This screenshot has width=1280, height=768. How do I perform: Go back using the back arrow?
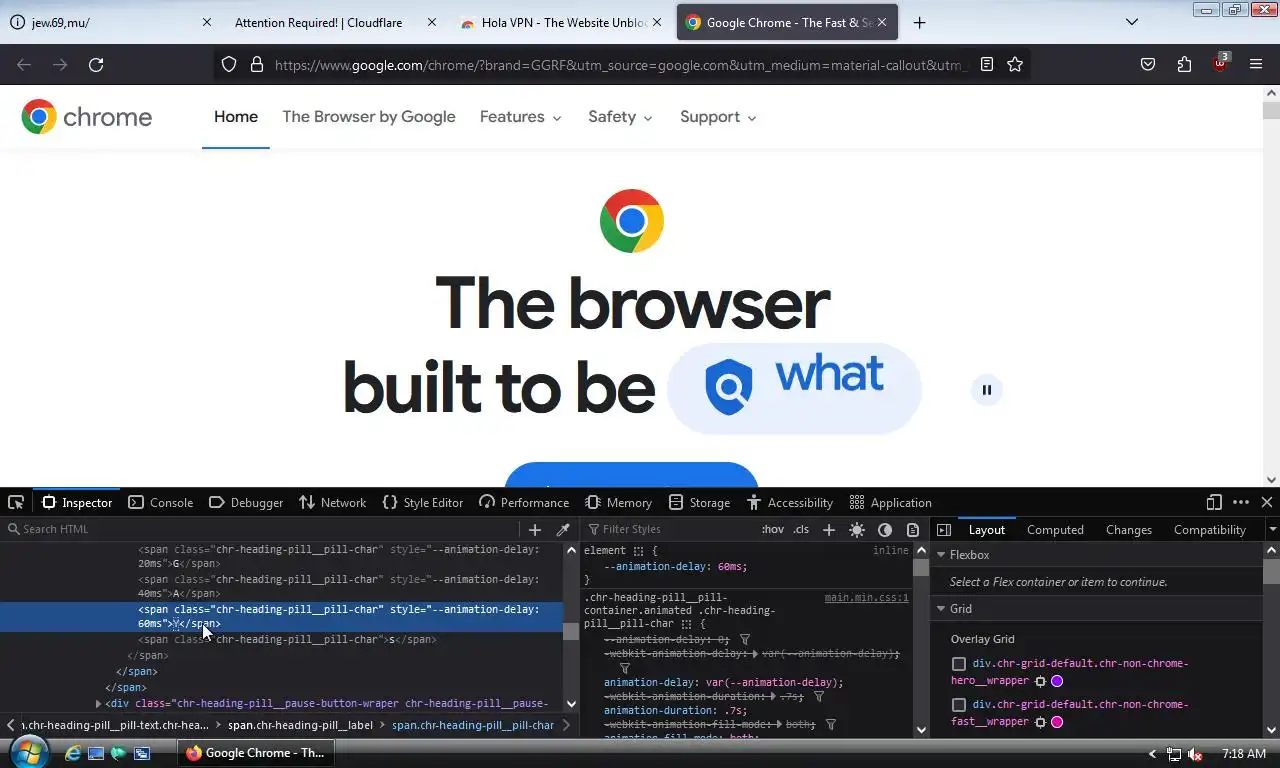click(x=24, y=65)
